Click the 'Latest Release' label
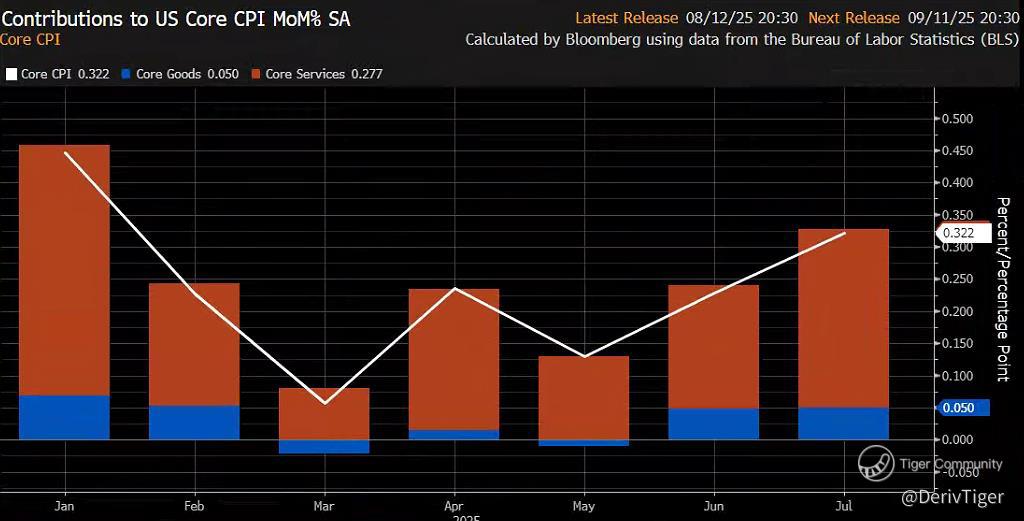Viewport: 1024px width, 521px height. click(626, 18)
